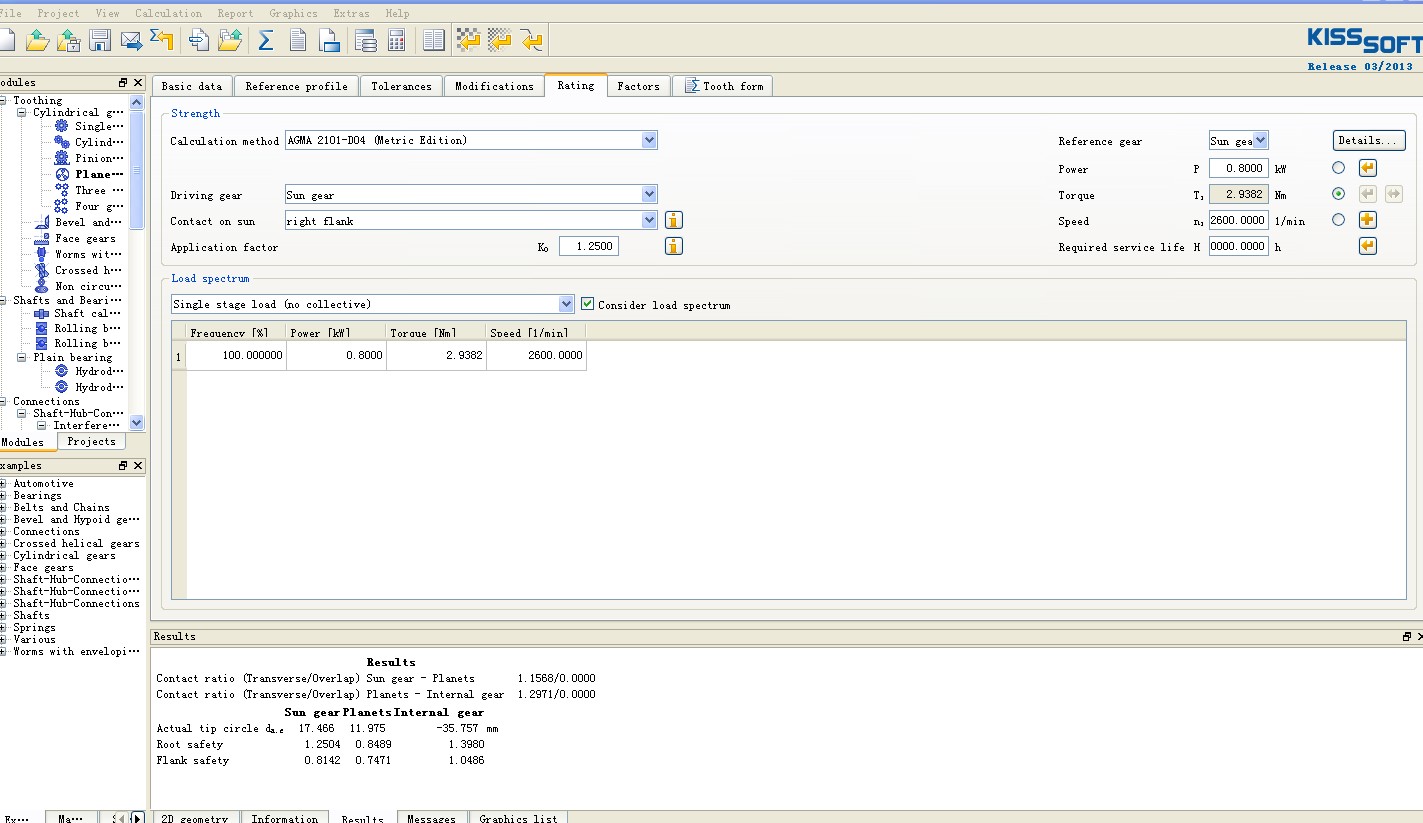Collapse the Toothing tree node
Viewport: 1423px width, 823px height.
(4, 100)
